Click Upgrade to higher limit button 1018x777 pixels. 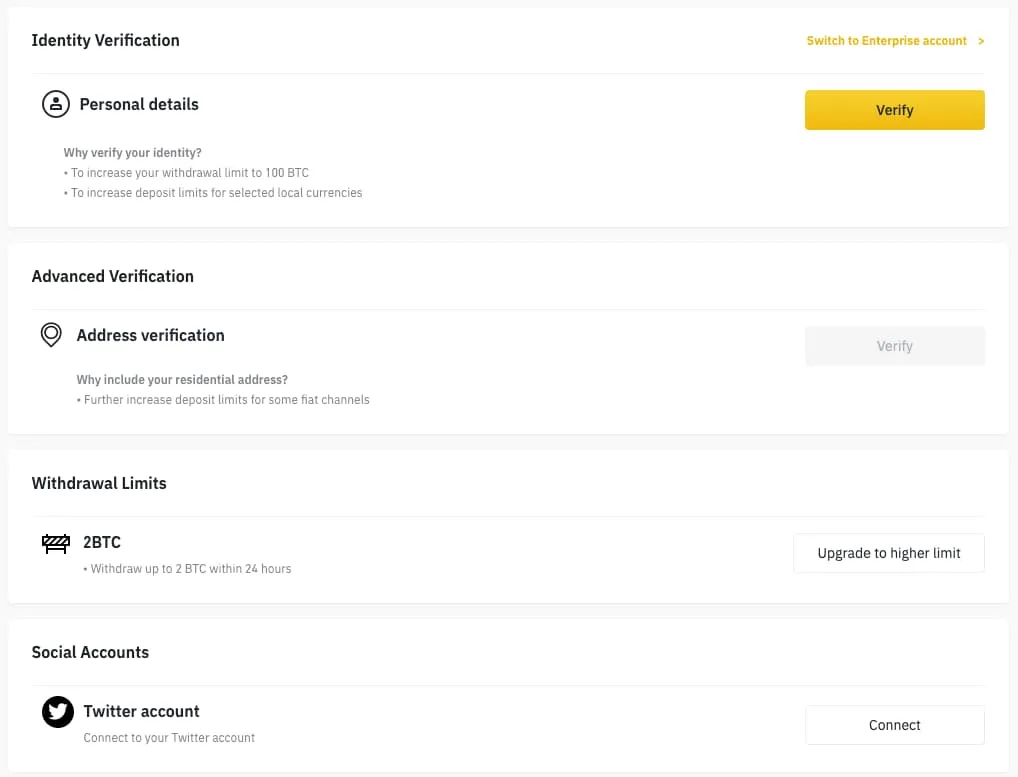click(889, 553)
